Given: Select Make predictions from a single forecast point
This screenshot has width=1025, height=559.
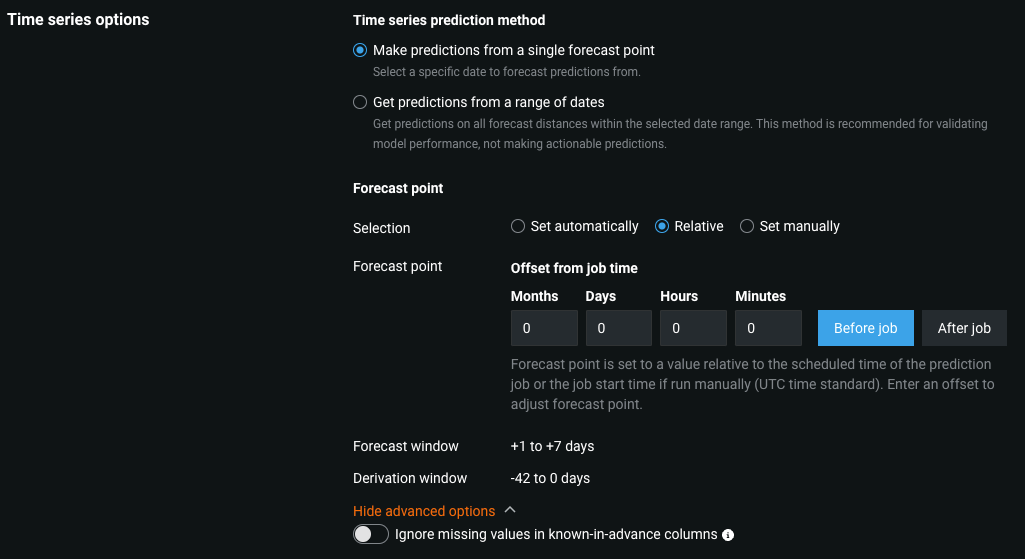Looking at the screenshot, I should tap(360, 50).
